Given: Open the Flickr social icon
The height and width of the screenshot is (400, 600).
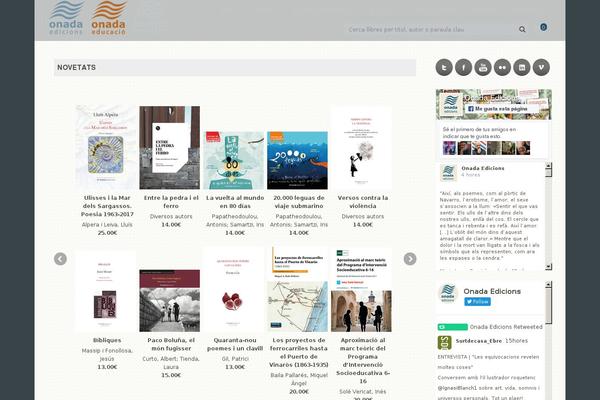Looking at the screenshot, I should [x=502, y=67].
